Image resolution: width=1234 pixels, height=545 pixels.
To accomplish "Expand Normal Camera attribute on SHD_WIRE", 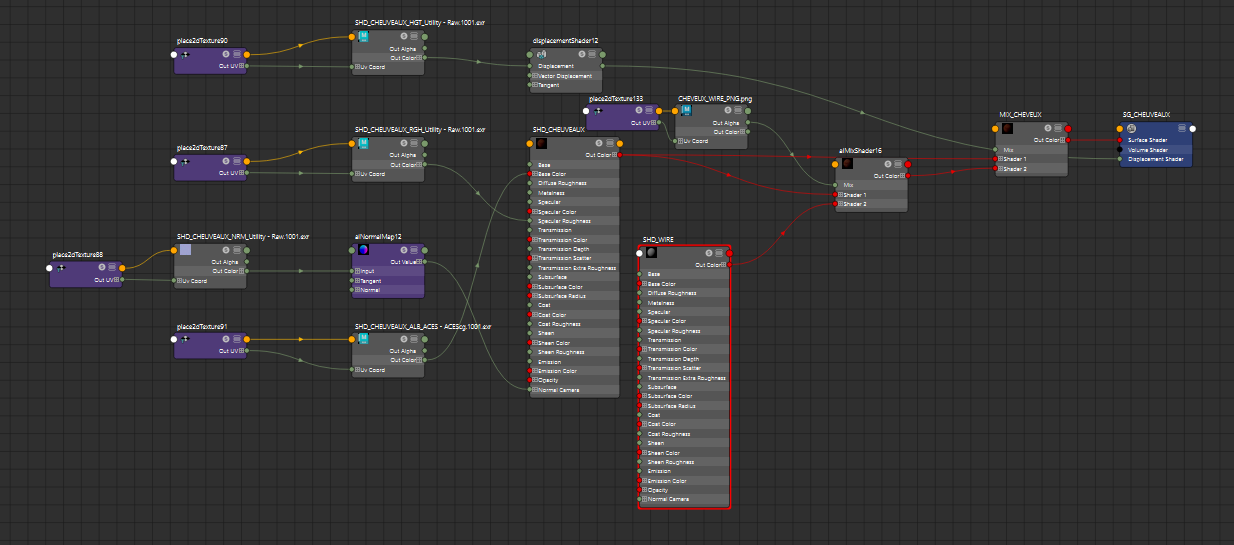I will coord(646,499).
